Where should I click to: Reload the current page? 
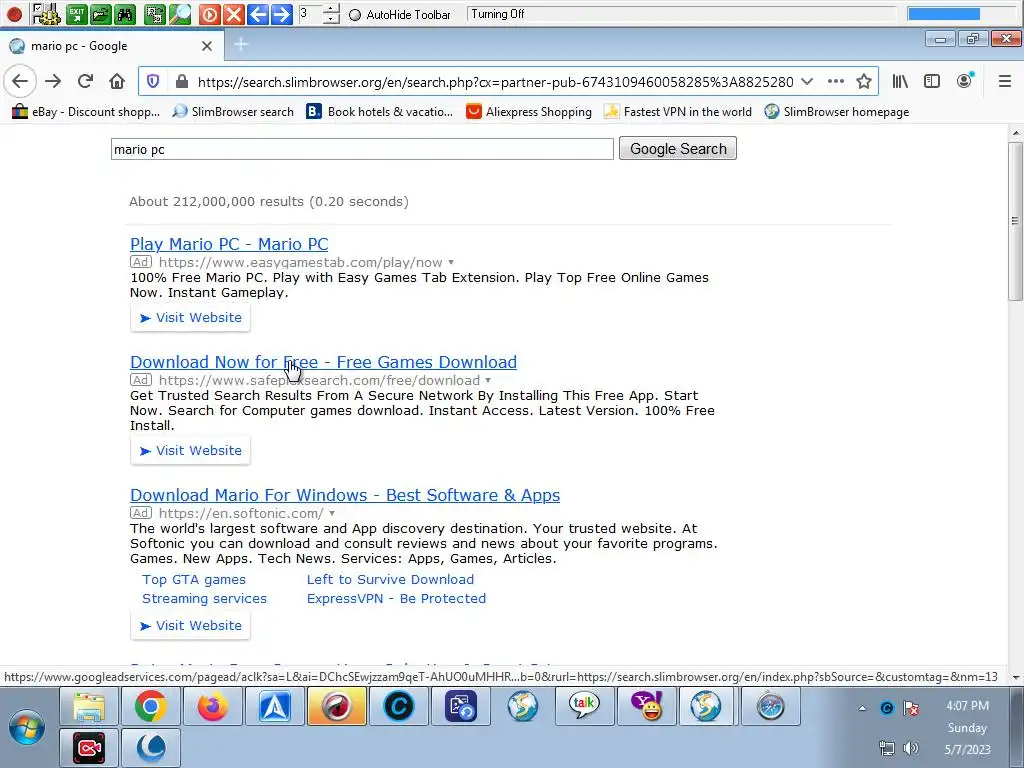click(85, 81)
